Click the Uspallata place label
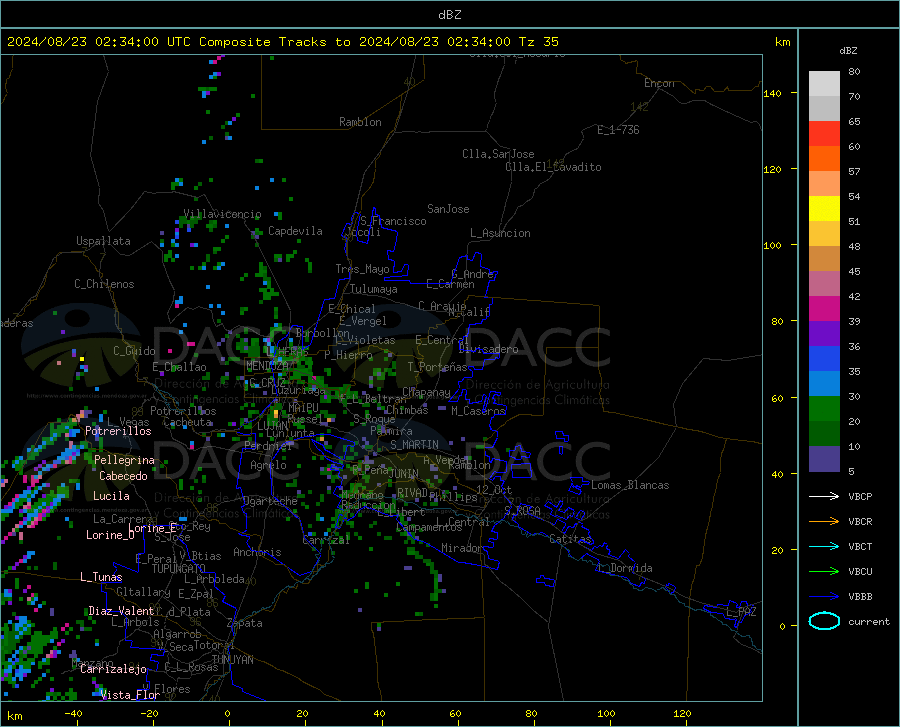 103,241
